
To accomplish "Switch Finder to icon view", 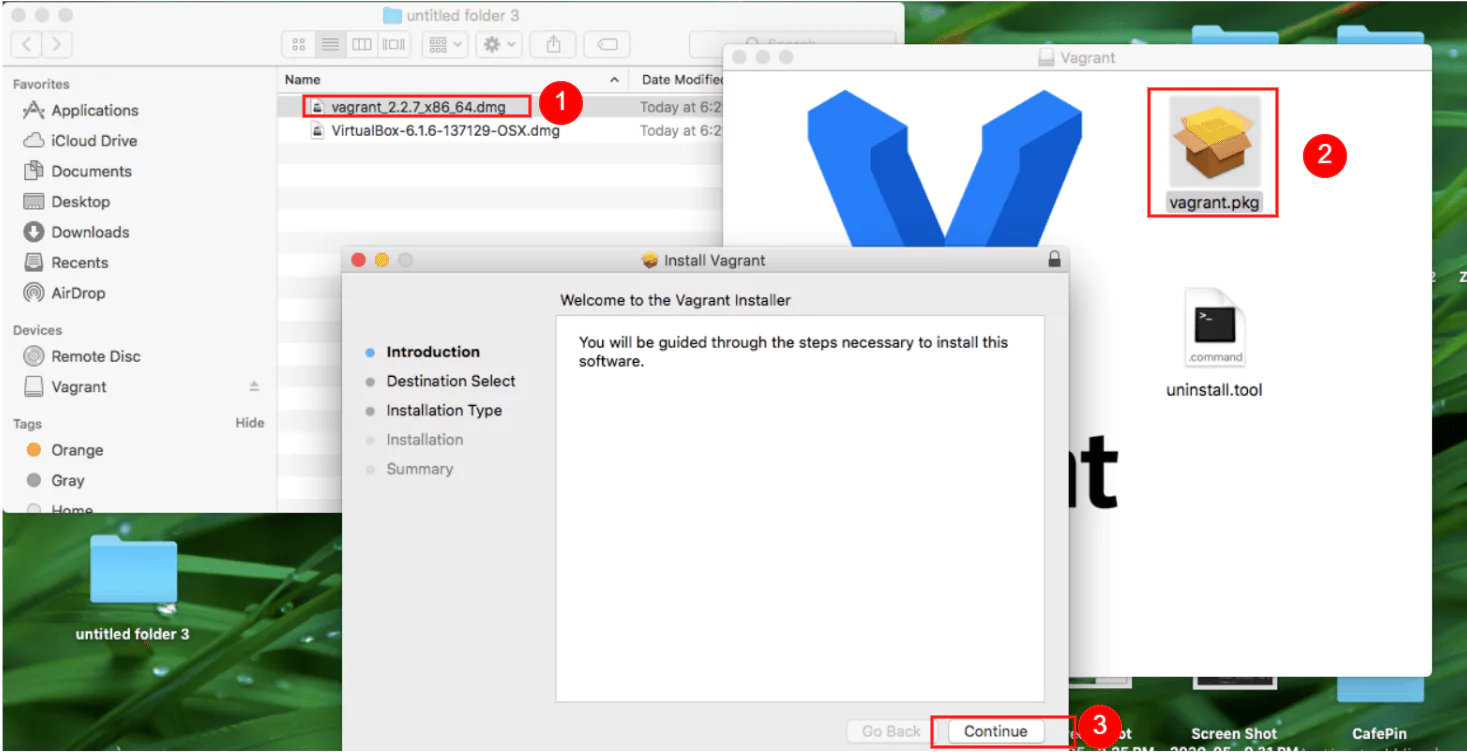I will pos(298,44).
